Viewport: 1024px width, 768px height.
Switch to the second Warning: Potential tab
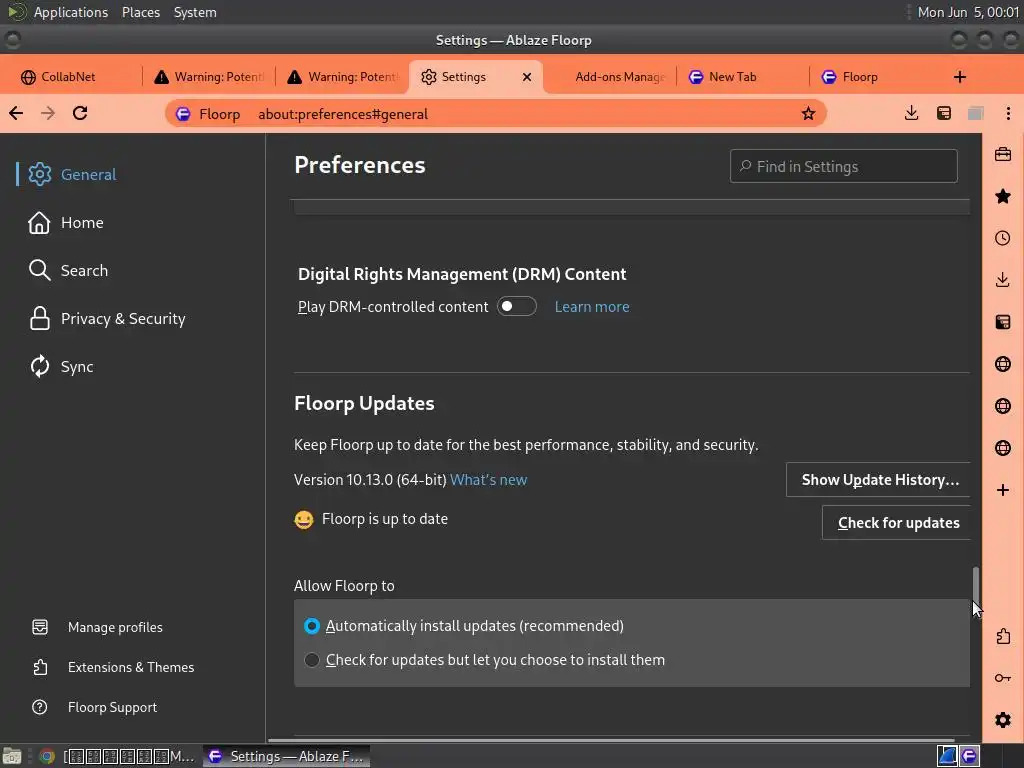click(x=343, y=77)
